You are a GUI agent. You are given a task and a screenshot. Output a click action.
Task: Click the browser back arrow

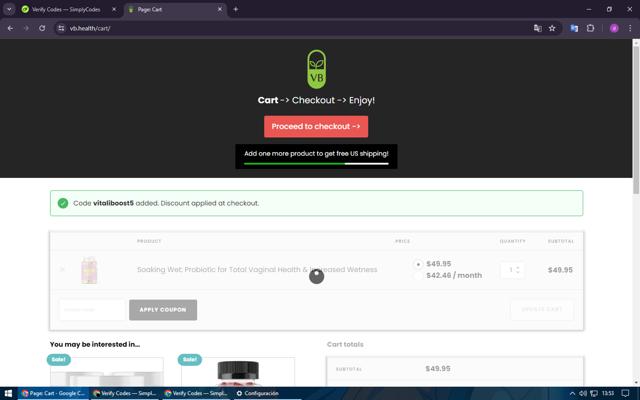(10, 28)
